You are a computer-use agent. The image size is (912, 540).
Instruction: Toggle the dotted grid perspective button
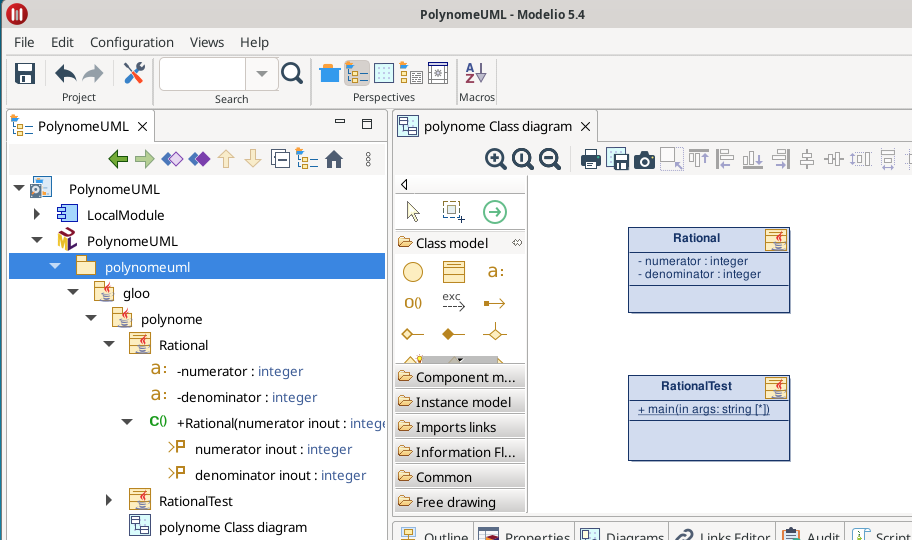[383, 73]
